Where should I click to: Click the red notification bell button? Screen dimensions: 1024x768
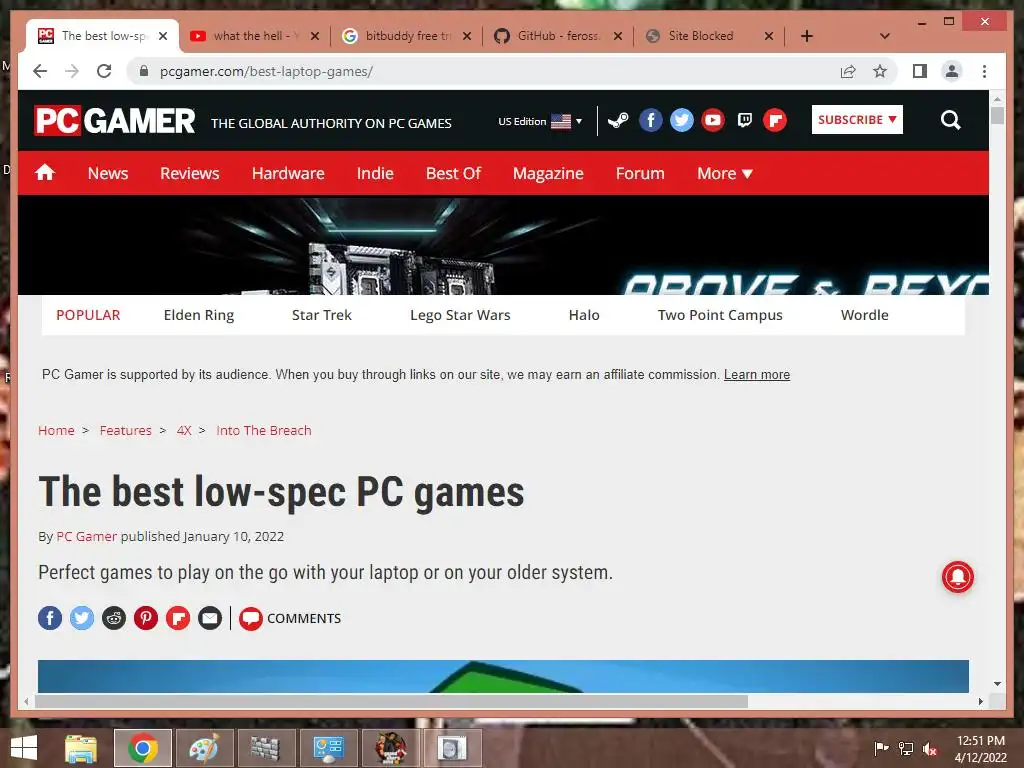click(x=958, y=577)
